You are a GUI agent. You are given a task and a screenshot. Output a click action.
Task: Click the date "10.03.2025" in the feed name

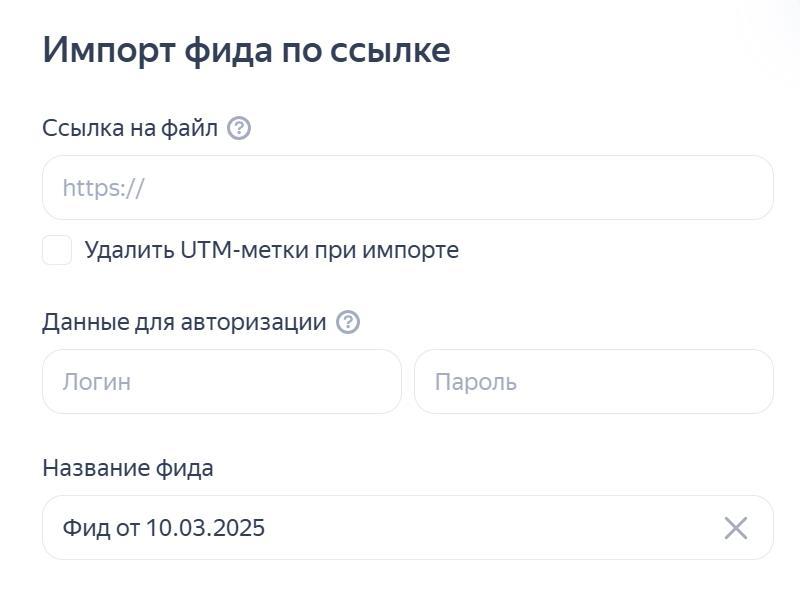pos(205,528)
